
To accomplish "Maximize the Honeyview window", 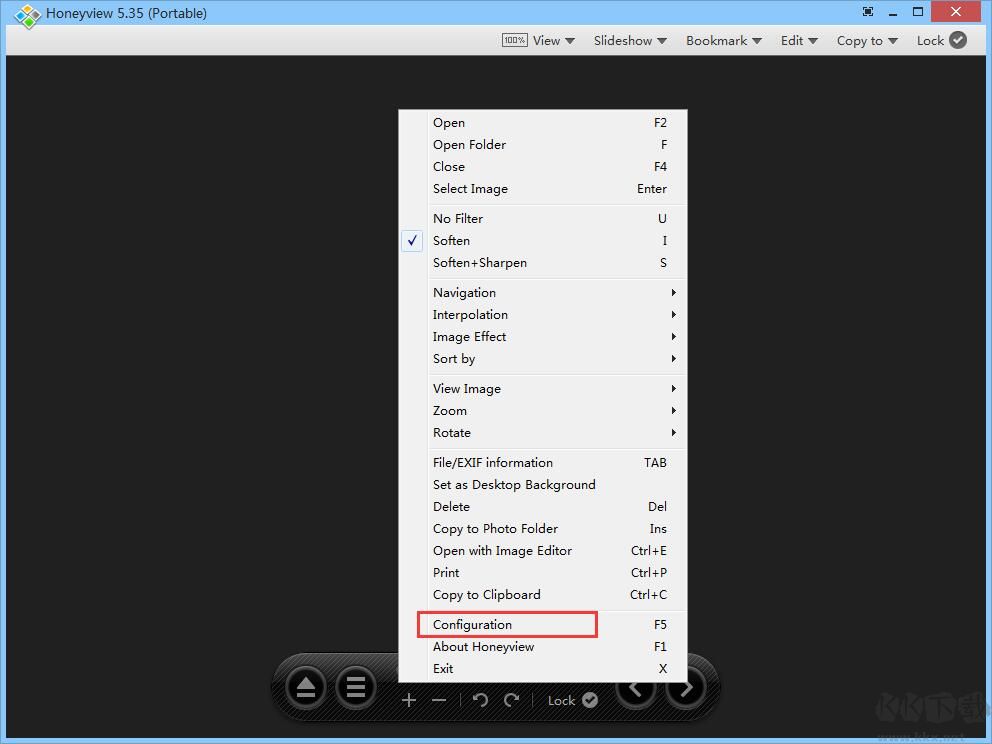I will 918,12.
